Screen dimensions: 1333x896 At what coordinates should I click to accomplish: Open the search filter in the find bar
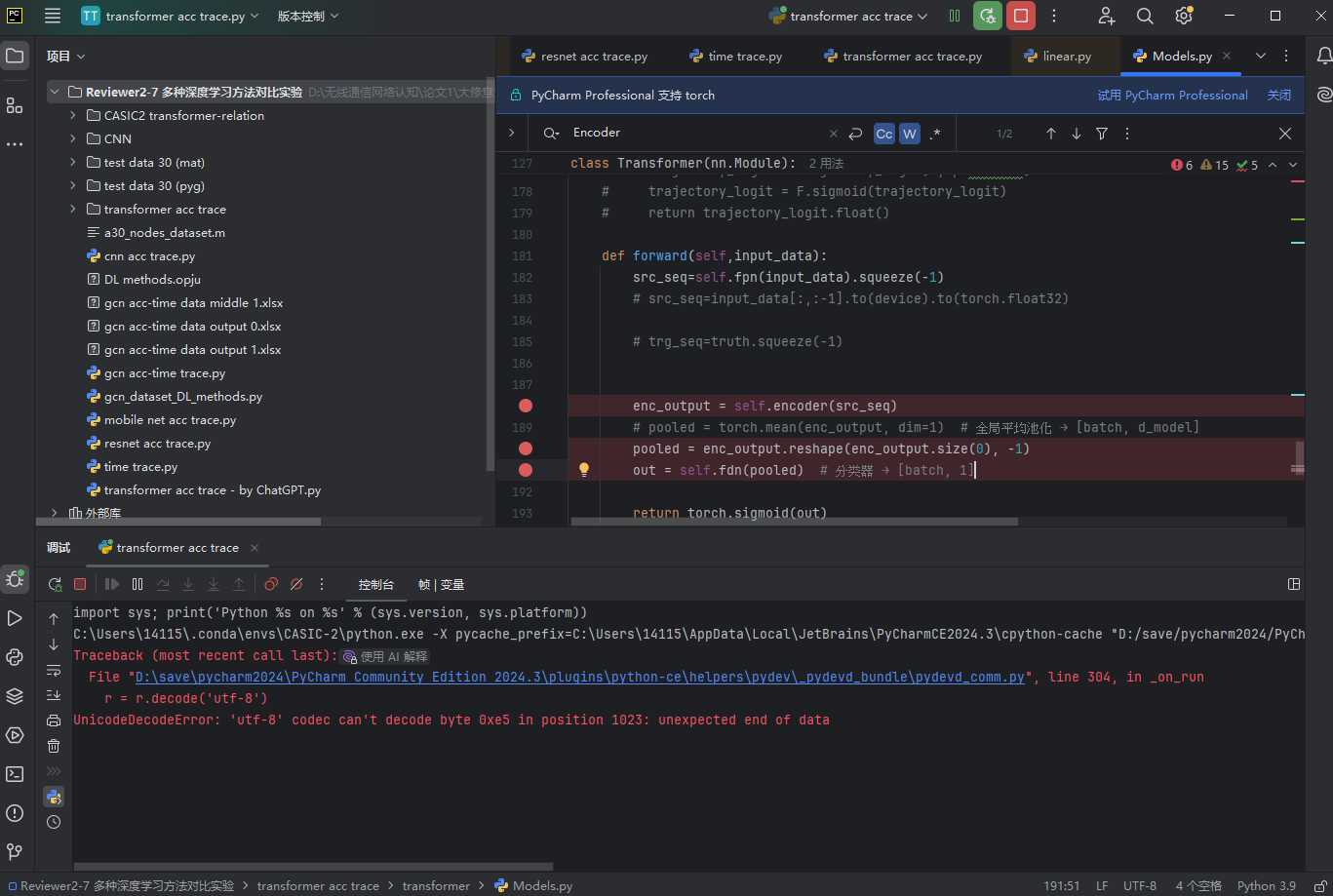pos(1101,133)
